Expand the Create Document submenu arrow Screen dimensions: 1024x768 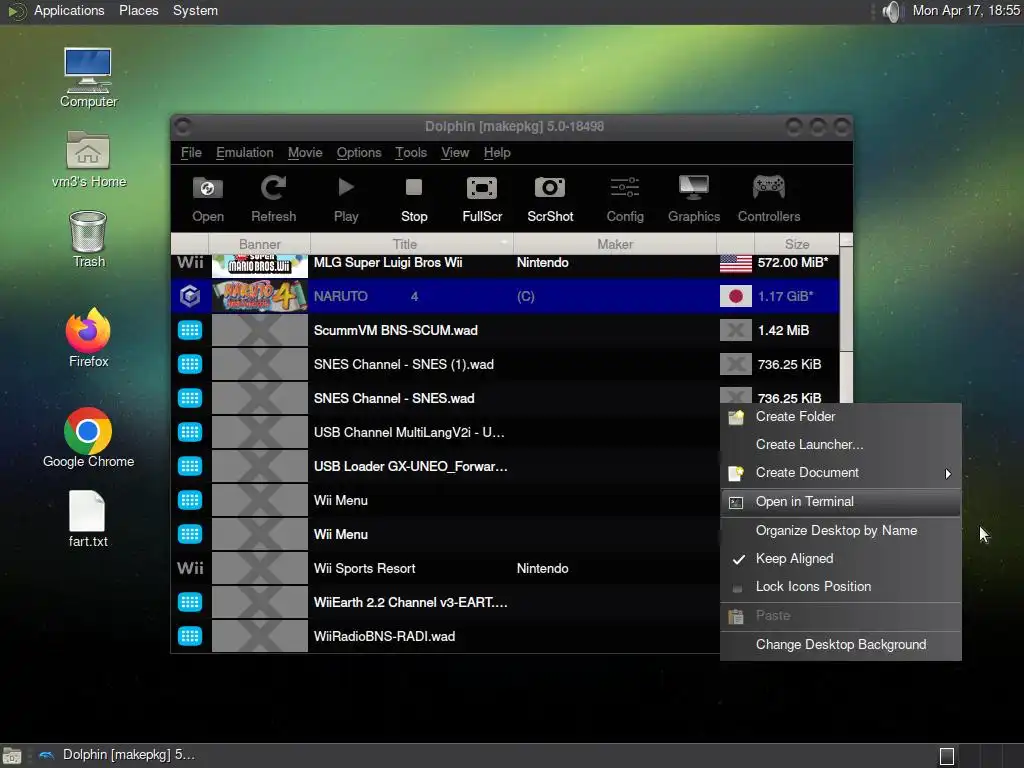coord(948,473)
